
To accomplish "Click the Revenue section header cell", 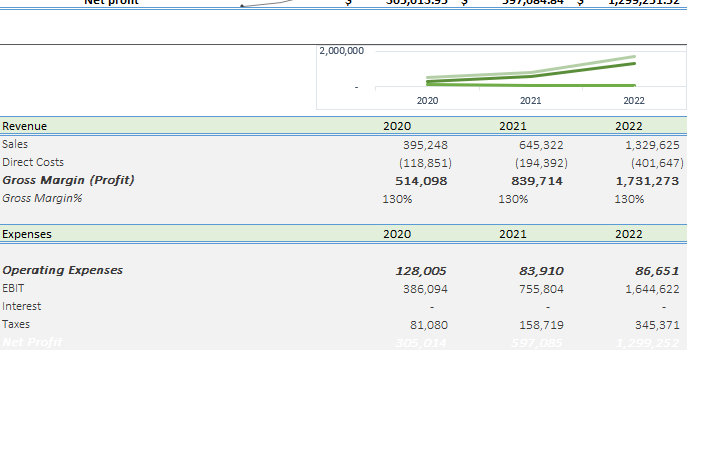I will tap(25, 126).
